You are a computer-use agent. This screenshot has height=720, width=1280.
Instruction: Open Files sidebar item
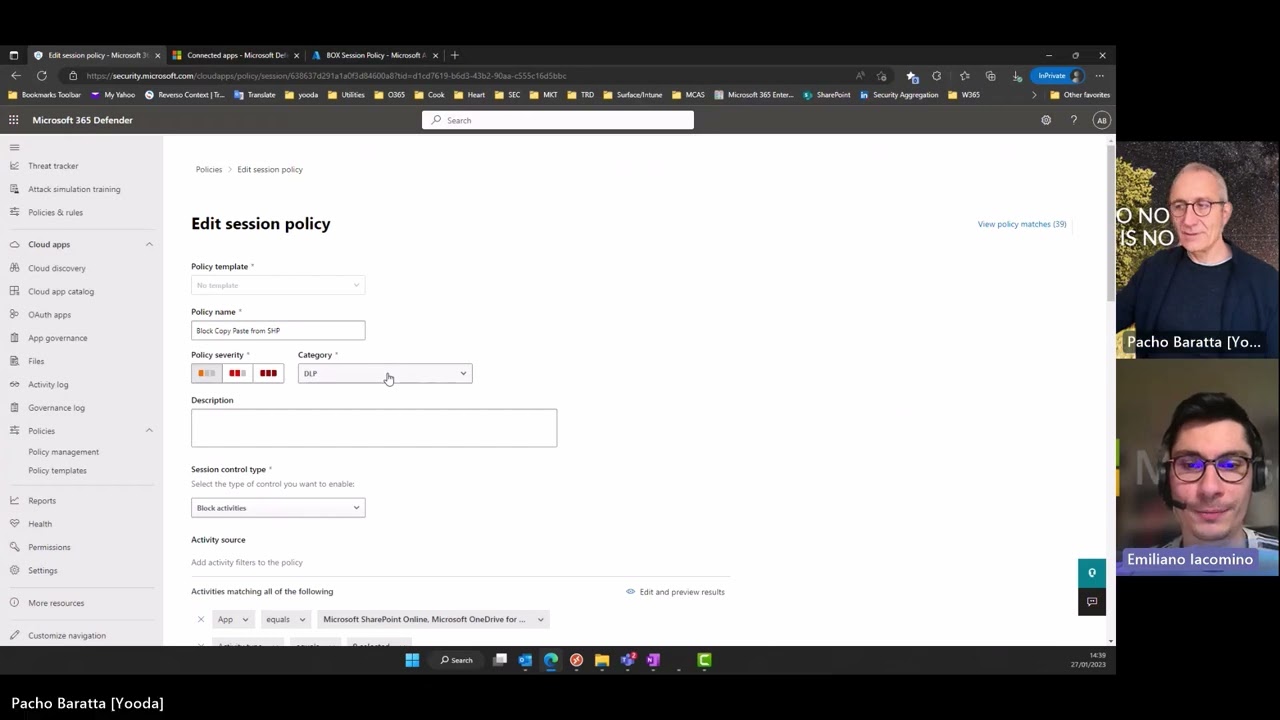click(36, 361)
